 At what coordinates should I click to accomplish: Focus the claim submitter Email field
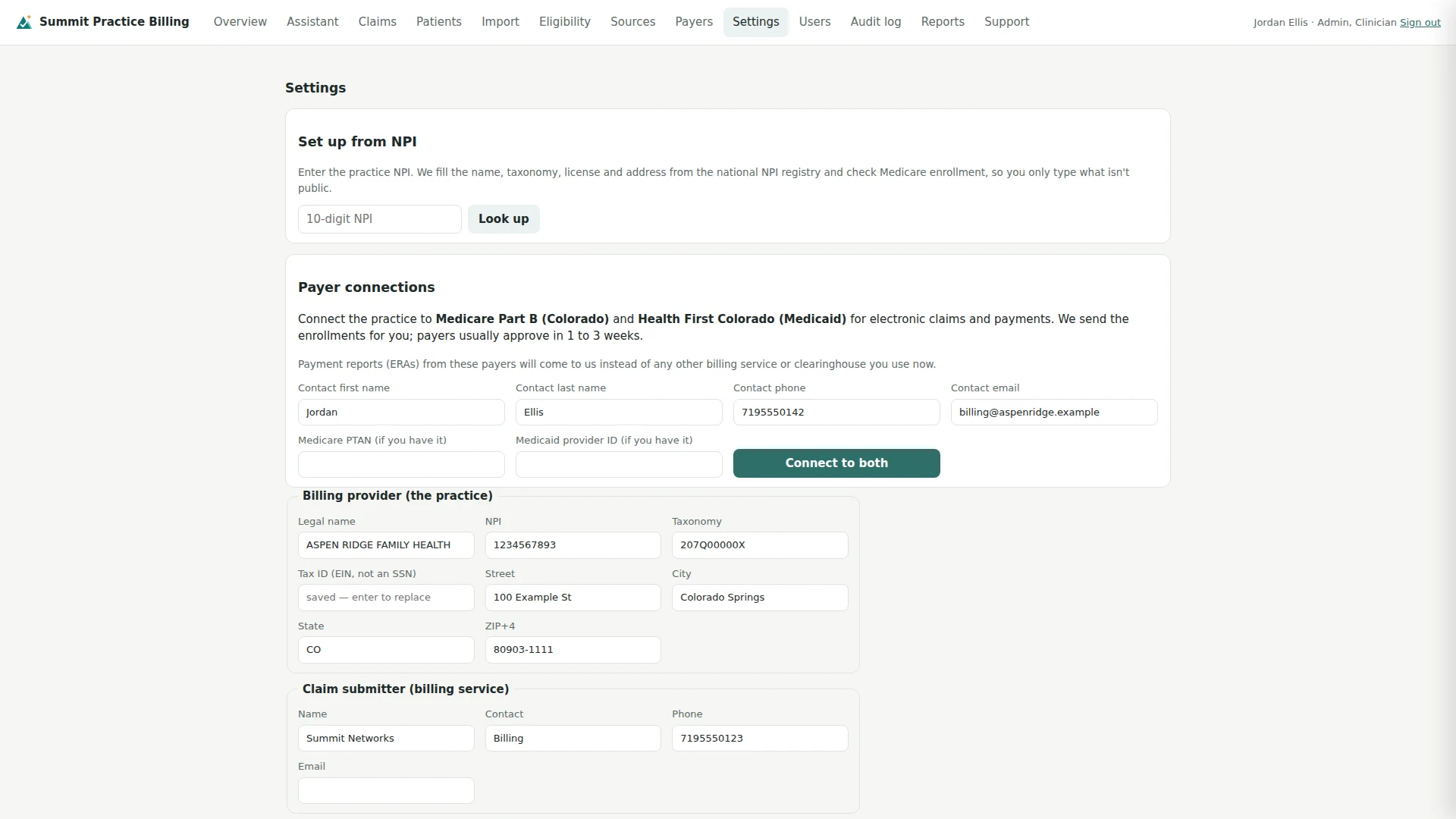tap(386, 791)
